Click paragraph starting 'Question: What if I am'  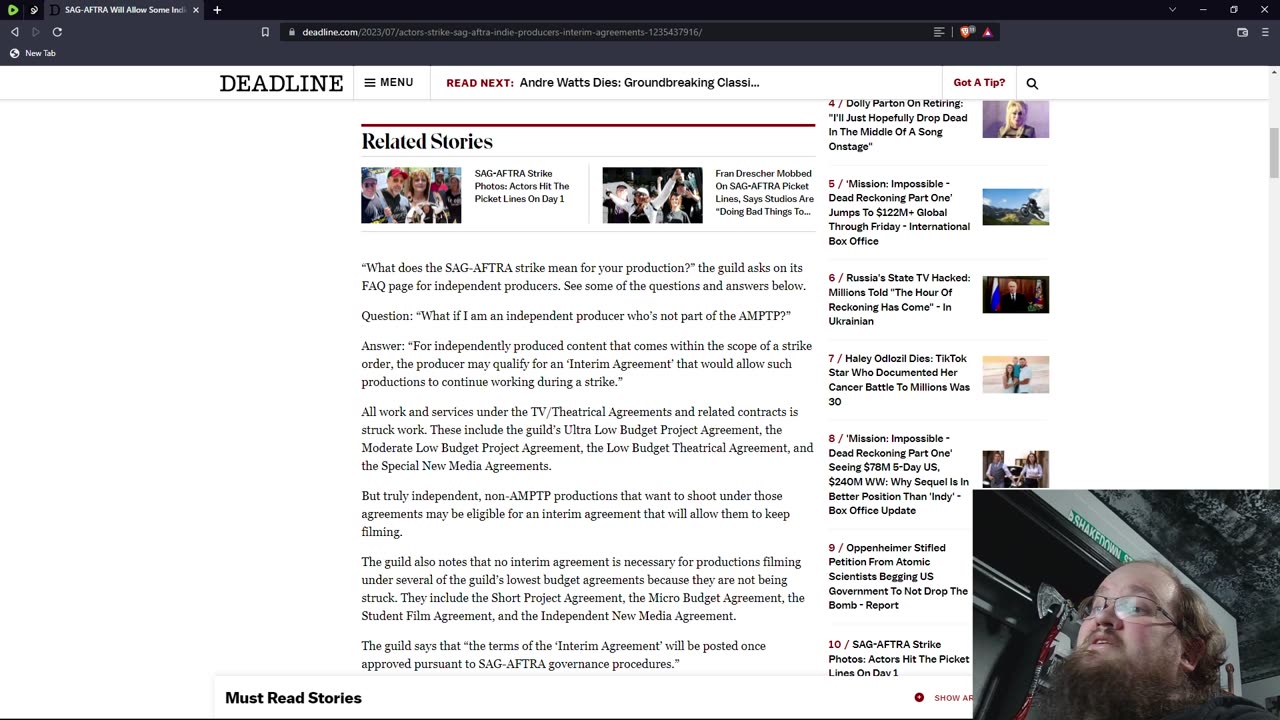(576, 316)
